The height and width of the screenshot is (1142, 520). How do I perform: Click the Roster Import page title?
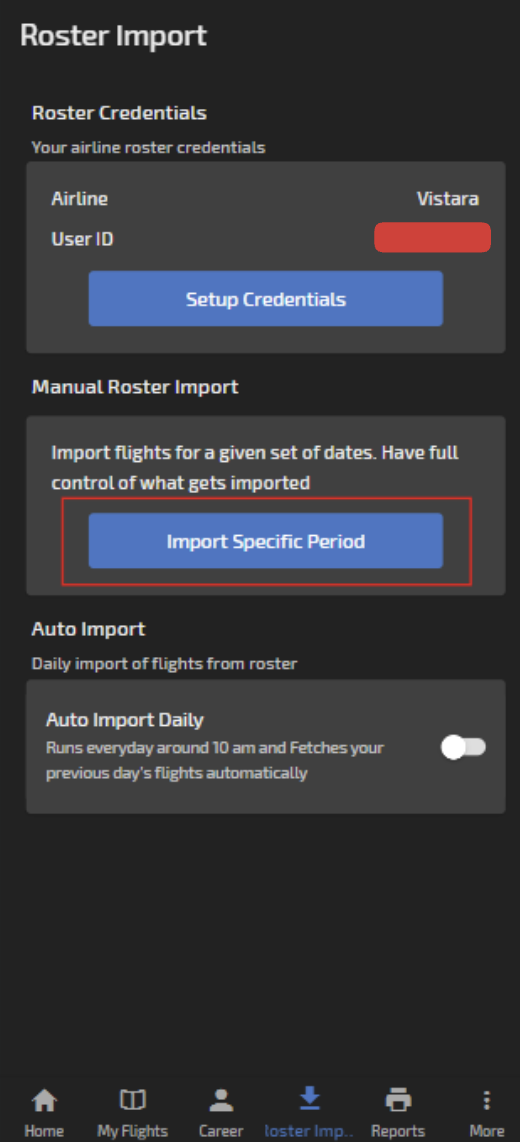tap(114, 36)
